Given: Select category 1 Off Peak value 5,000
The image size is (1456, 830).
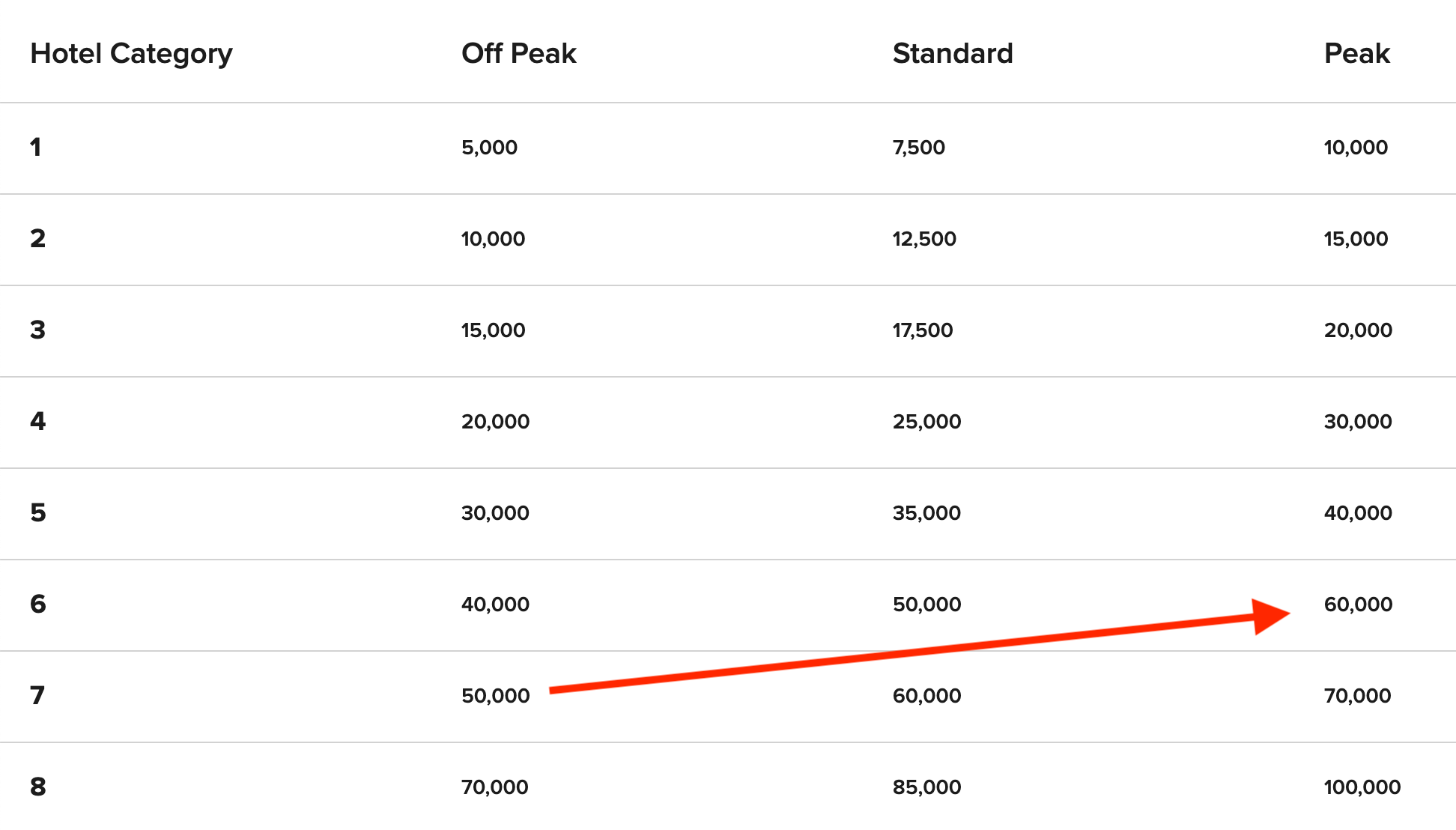Looking at the screenshot, I should [x=489, y=148].
